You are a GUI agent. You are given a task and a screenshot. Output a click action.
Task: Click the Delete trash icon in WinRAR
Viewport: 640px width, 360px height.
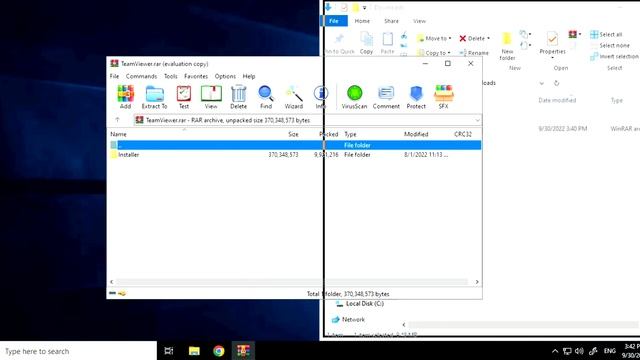(238, 97)
